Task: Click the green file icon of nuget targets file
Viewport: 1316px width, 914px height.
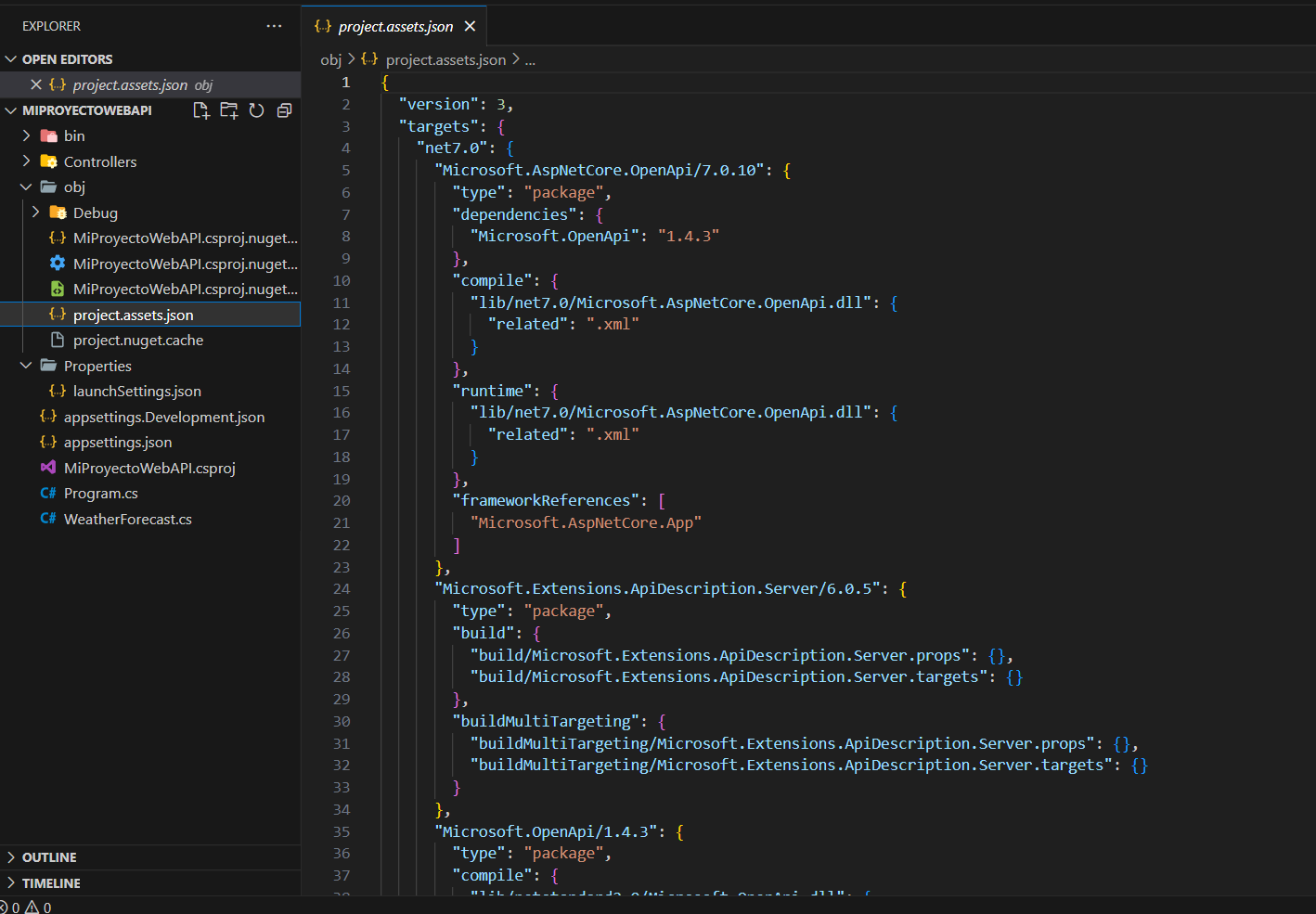Action: [x=58, y=289]
